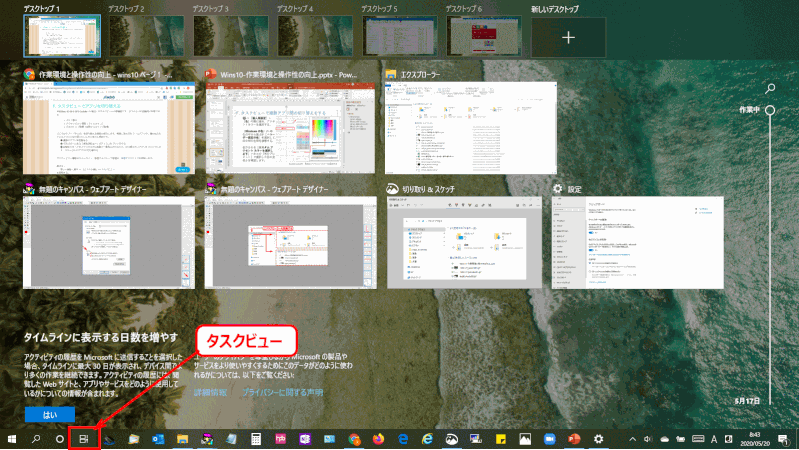The height and width of the screenshot is (450, 799).
Task: Open taskbar search magnifier icon
Action: pyautogui.click(x=36, y=439)
